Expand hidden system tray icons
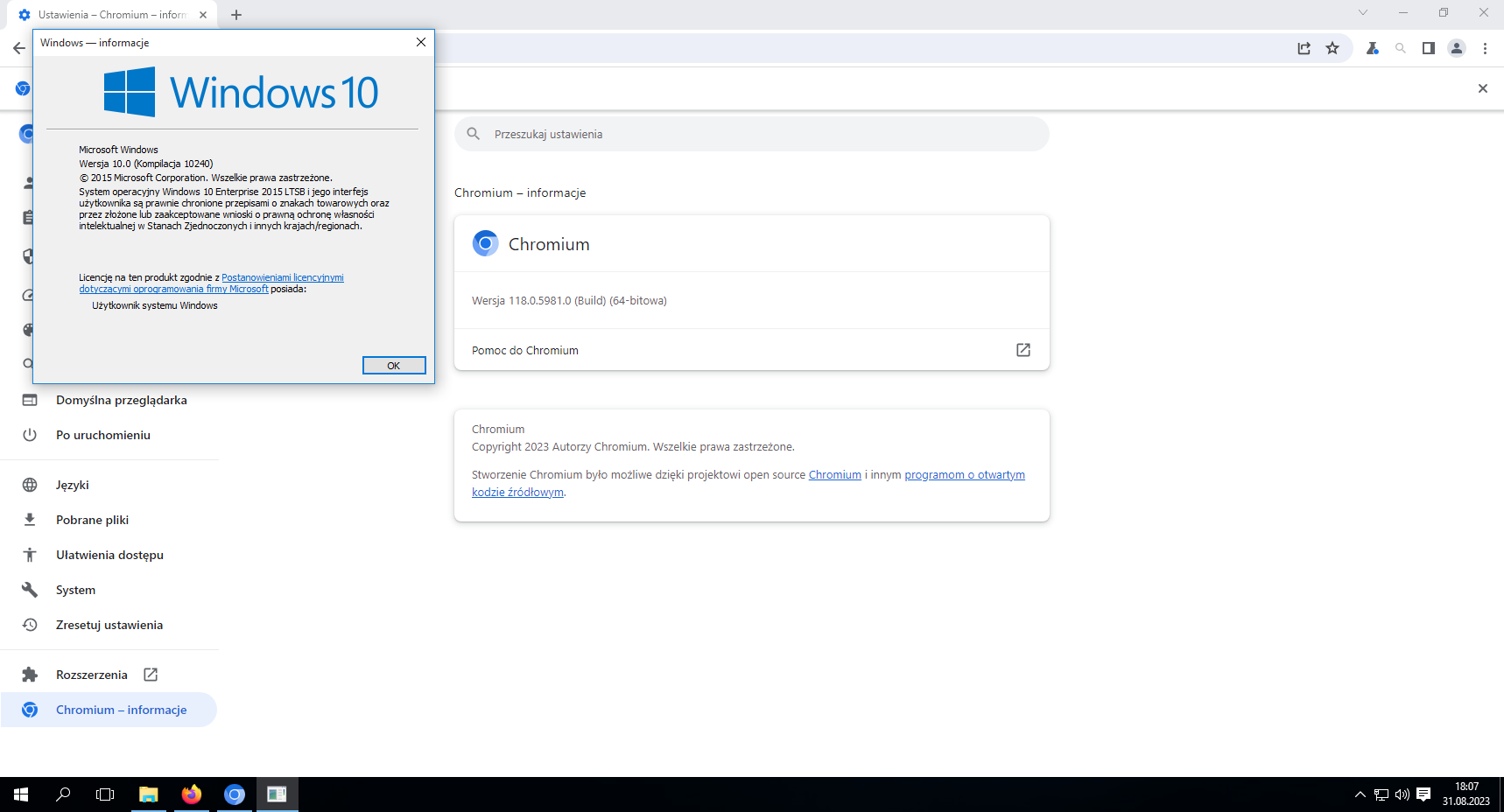 click(x=1360, y=794)
